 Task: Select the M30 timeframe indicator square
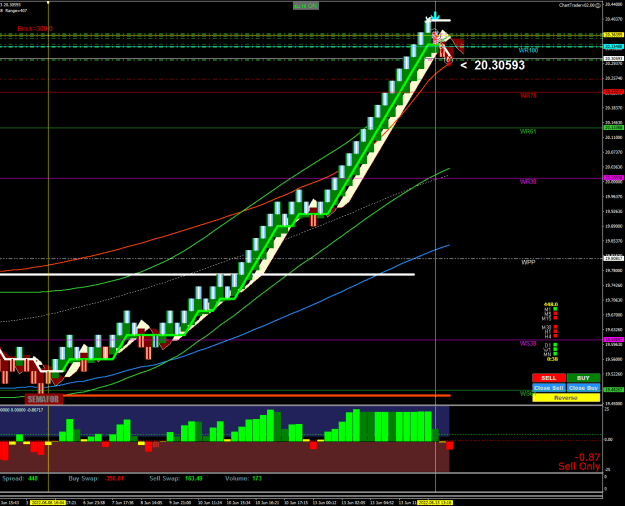click(555, 327)
